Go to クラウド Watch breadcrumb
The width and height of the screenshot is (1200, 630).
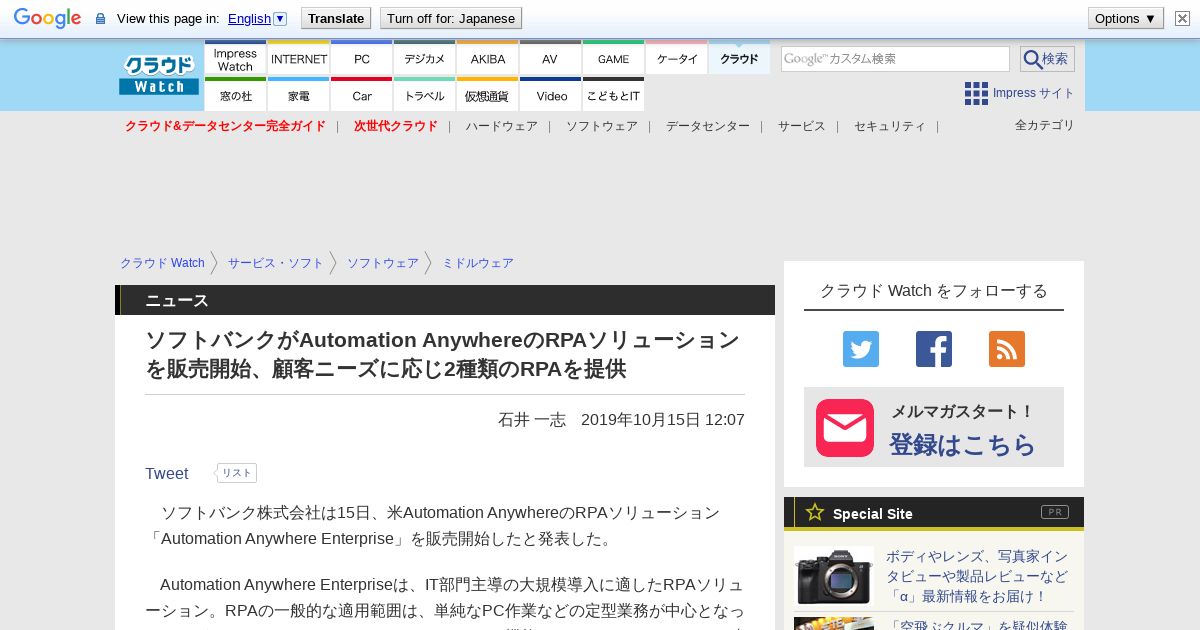point(162,263)
